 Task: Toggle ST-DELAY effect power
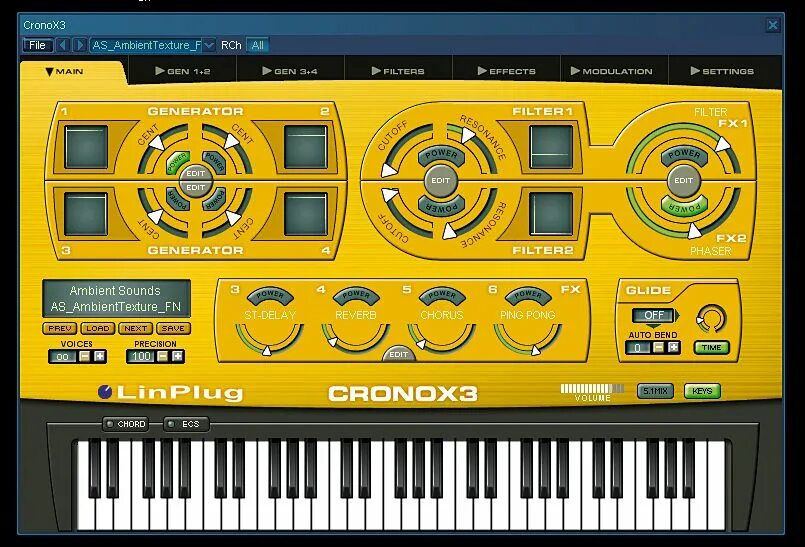[270, 295]
